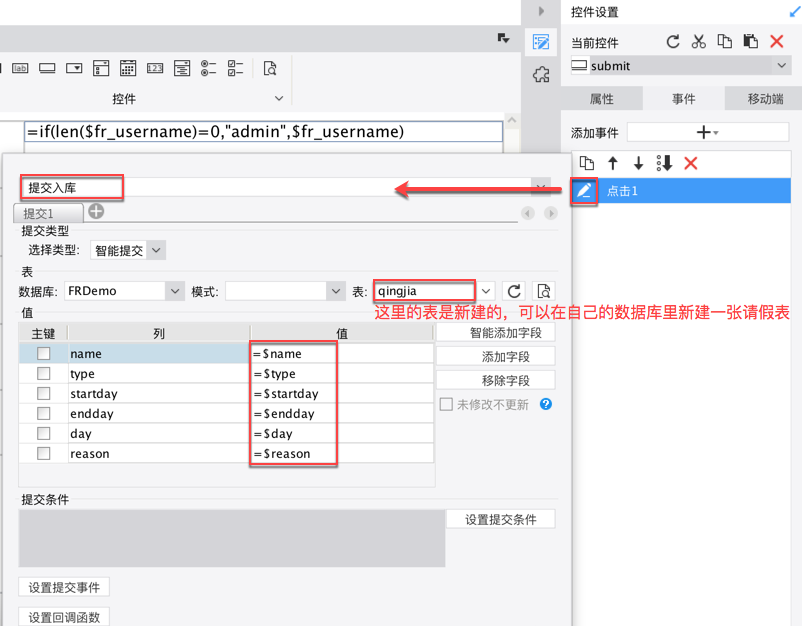This screenshot has width=802, height=626.
Task: Click the dock arrow icon above toolbar
Action: 503,38
